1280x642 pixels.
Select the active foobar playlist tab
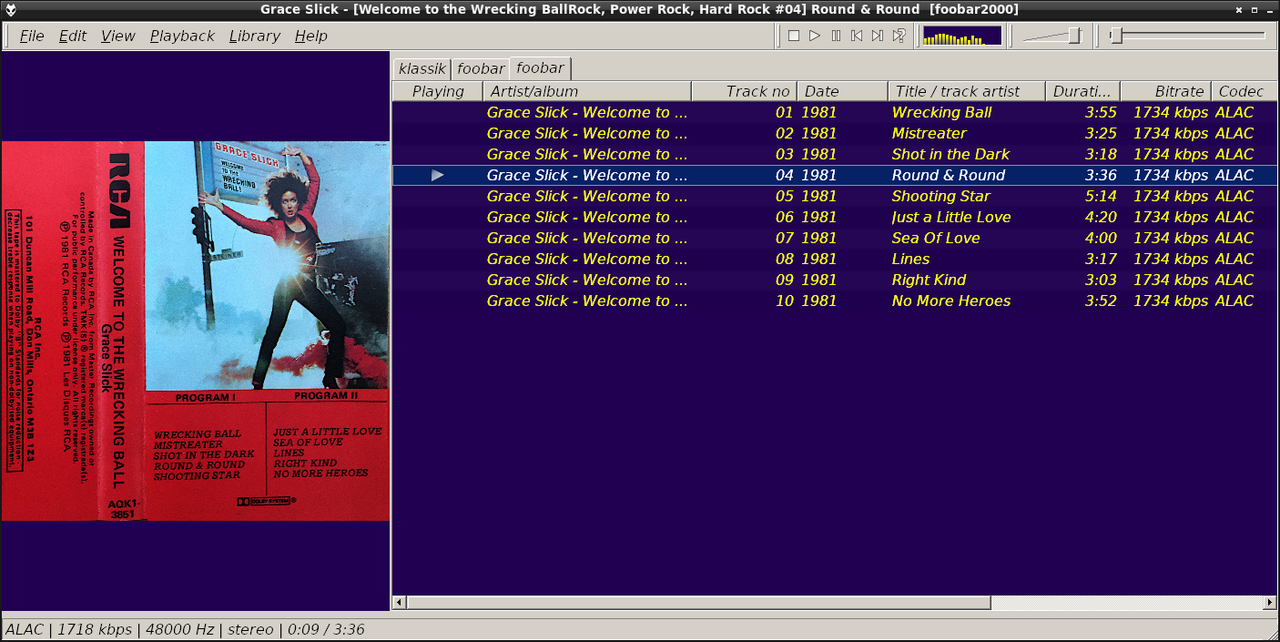(541, 68)
